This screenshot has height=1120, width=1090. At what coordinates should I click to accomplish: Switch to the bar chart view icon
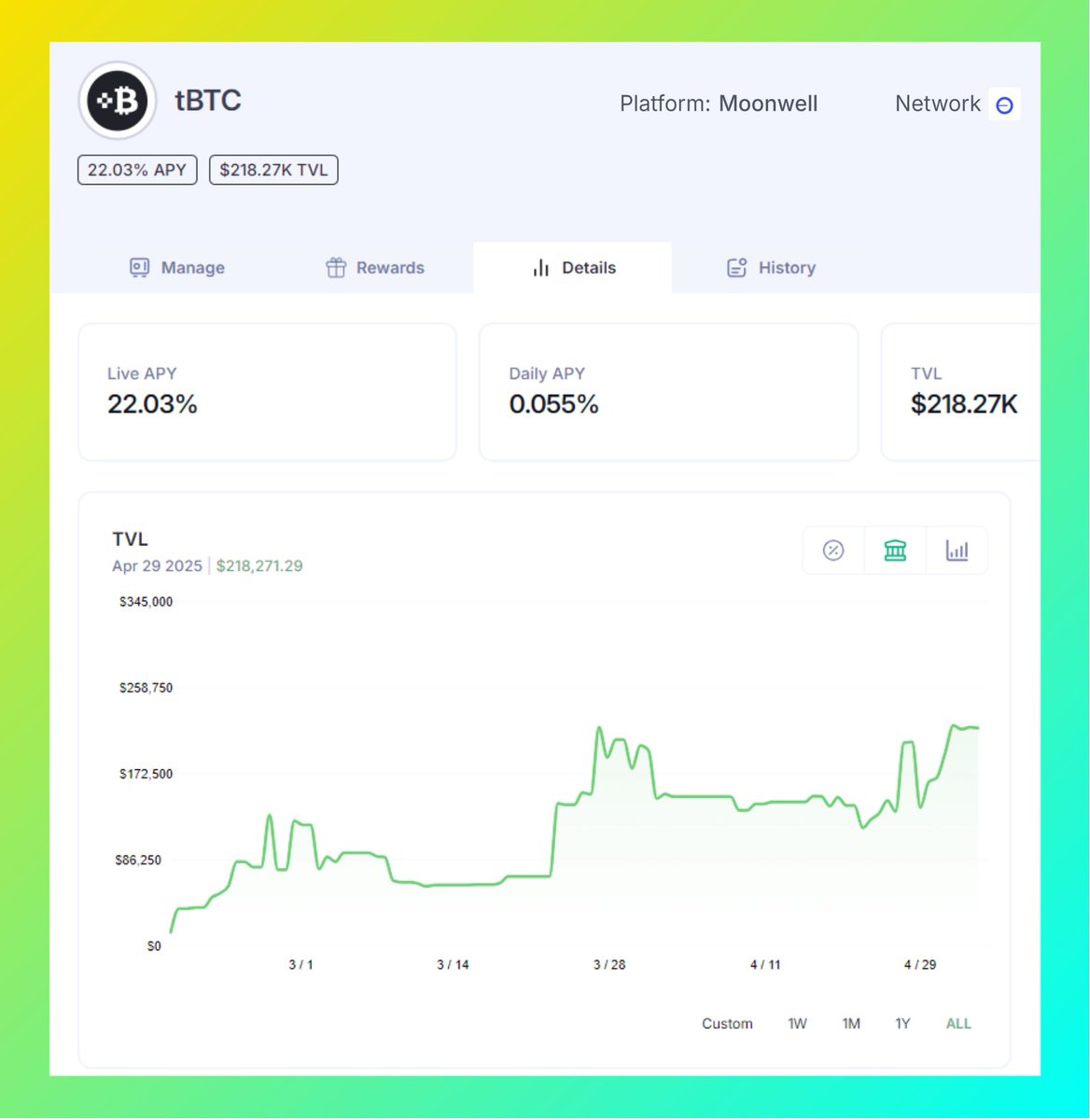[957, 551]
